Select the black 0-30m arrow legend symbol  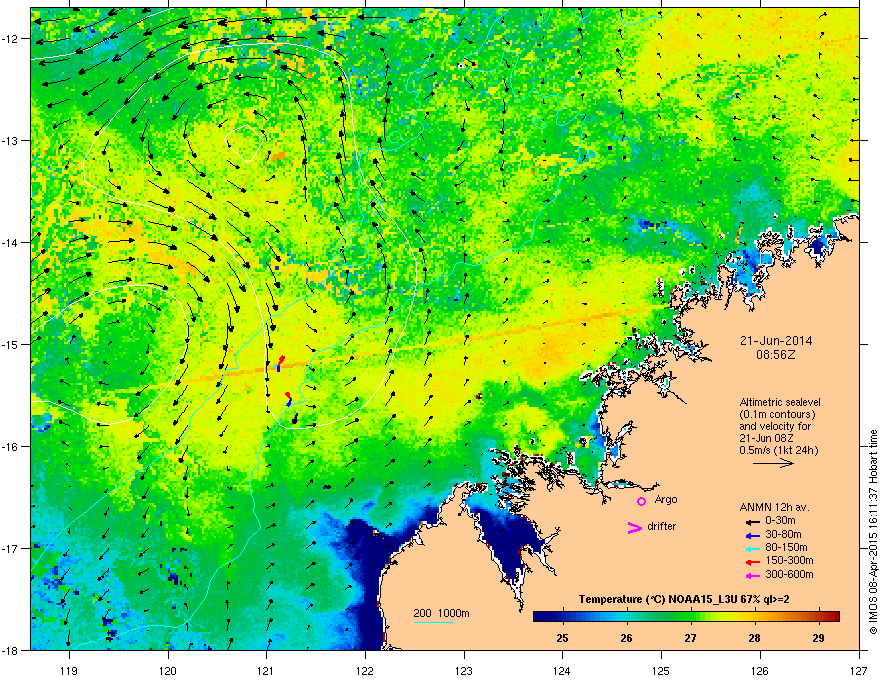pos(752,521)
